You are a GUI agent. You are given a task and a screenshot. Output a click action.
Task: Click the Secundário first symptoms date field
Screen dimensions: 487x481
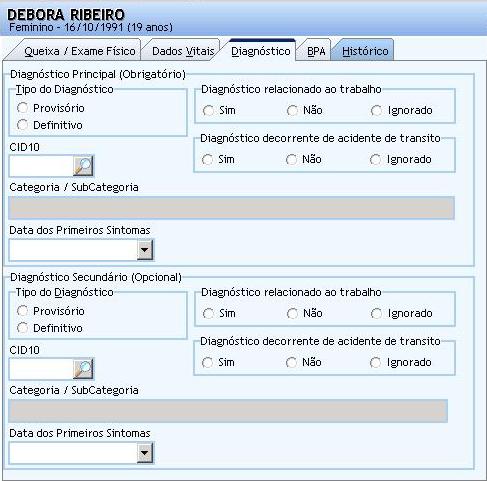pos(73,453)
